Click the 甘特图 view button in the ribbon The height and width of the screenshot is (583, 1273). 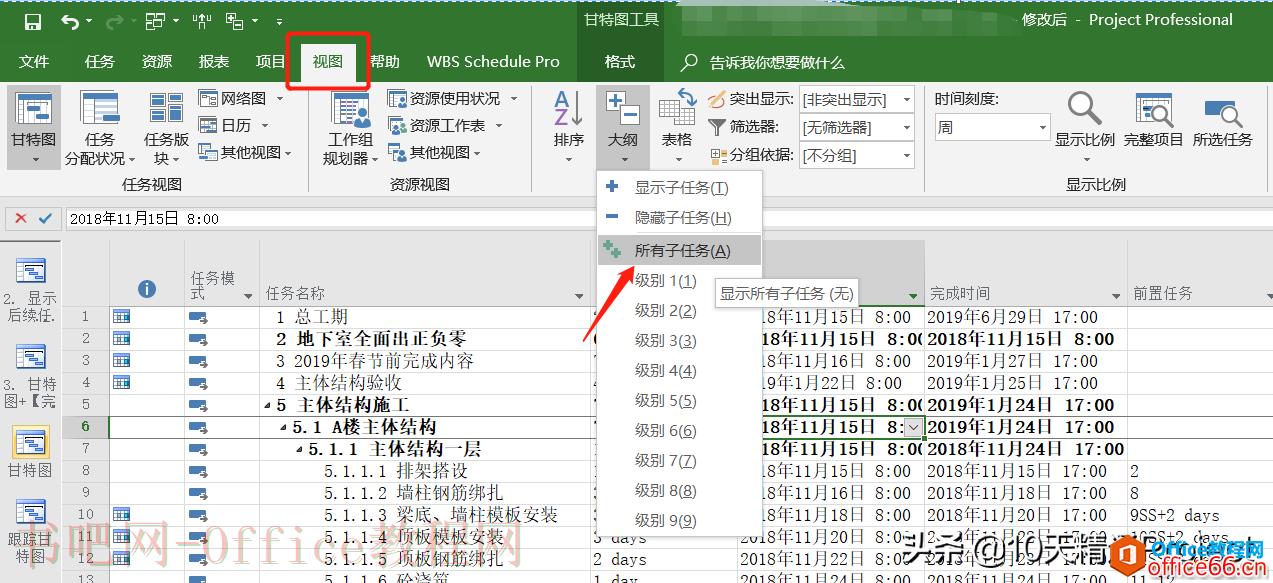coord(34,127)
